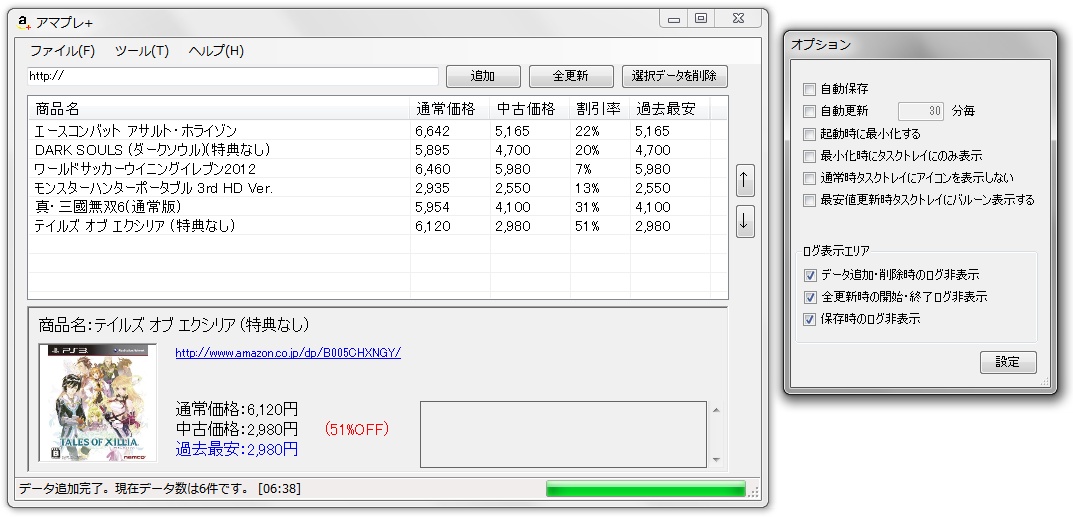Viewport: 1073px width, 517px height.
Task: Click the resize grip in the status bar corner
Action: tap(754, 492)
